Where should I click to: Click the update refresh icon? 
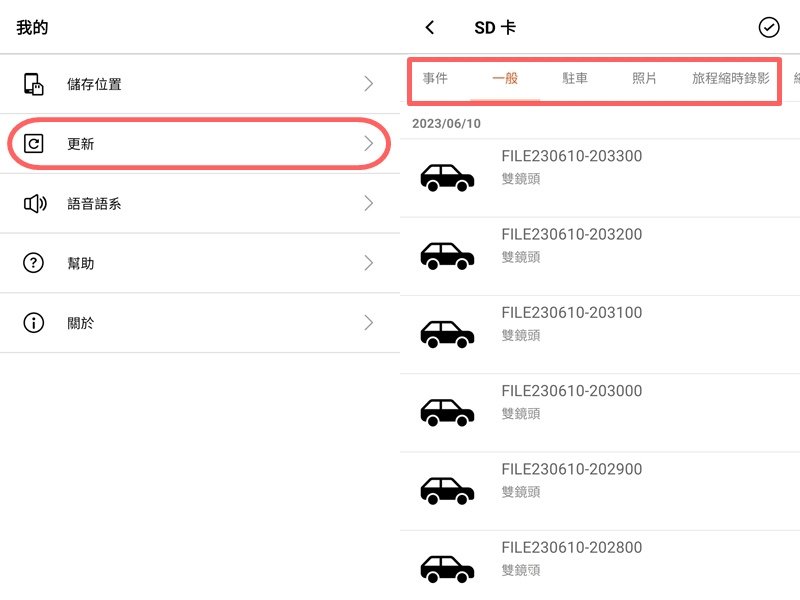point(34,144)
